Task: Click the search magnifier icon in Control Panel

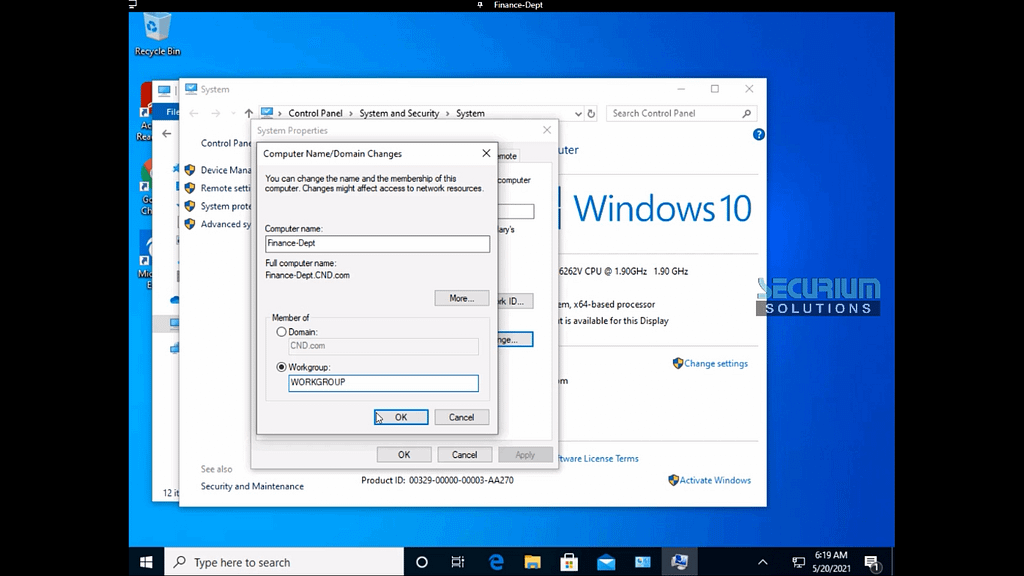Action: tap(746, 114)
